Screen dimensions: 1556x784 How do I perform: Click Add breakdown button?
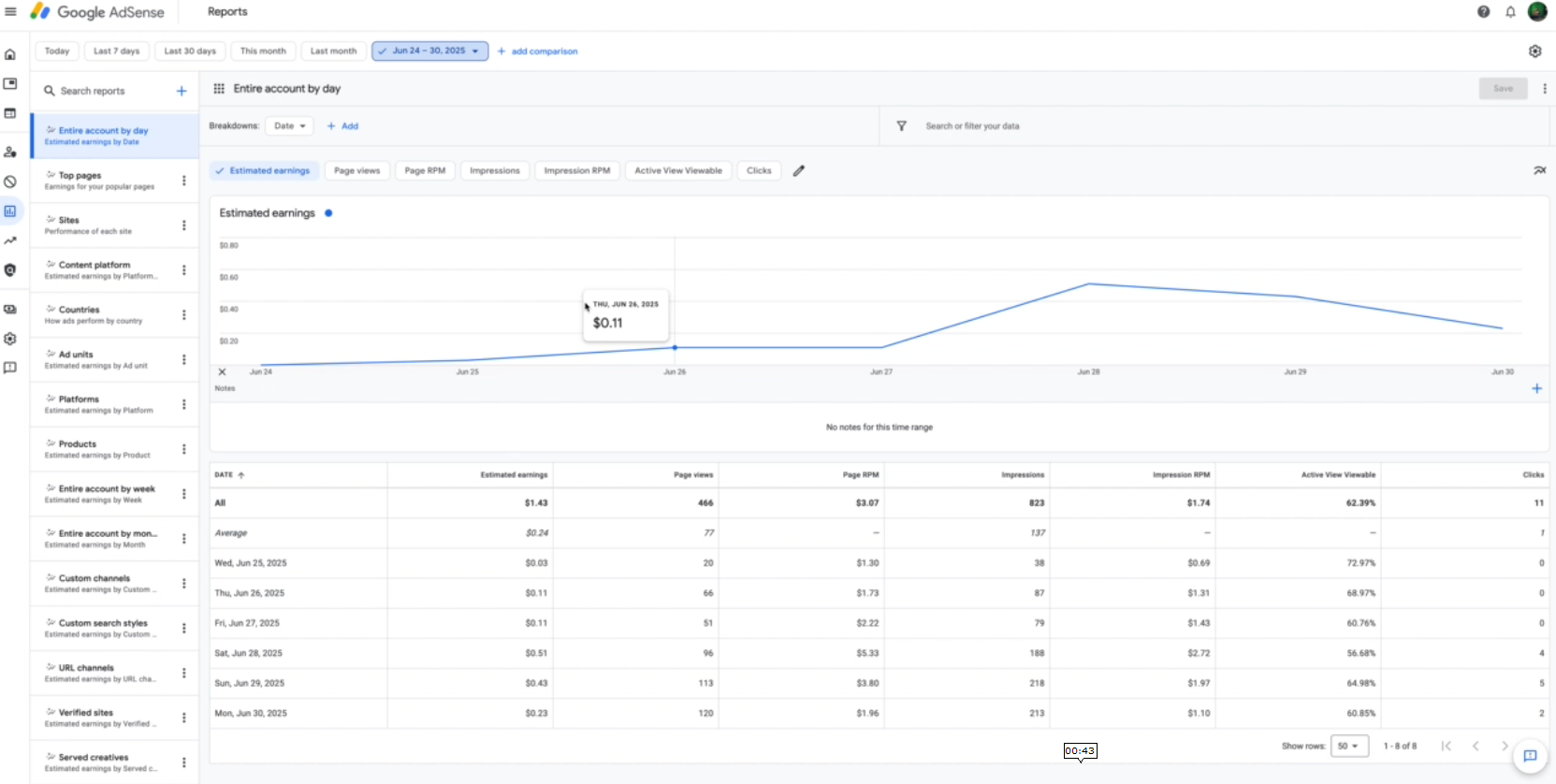(x=342, y=126)
